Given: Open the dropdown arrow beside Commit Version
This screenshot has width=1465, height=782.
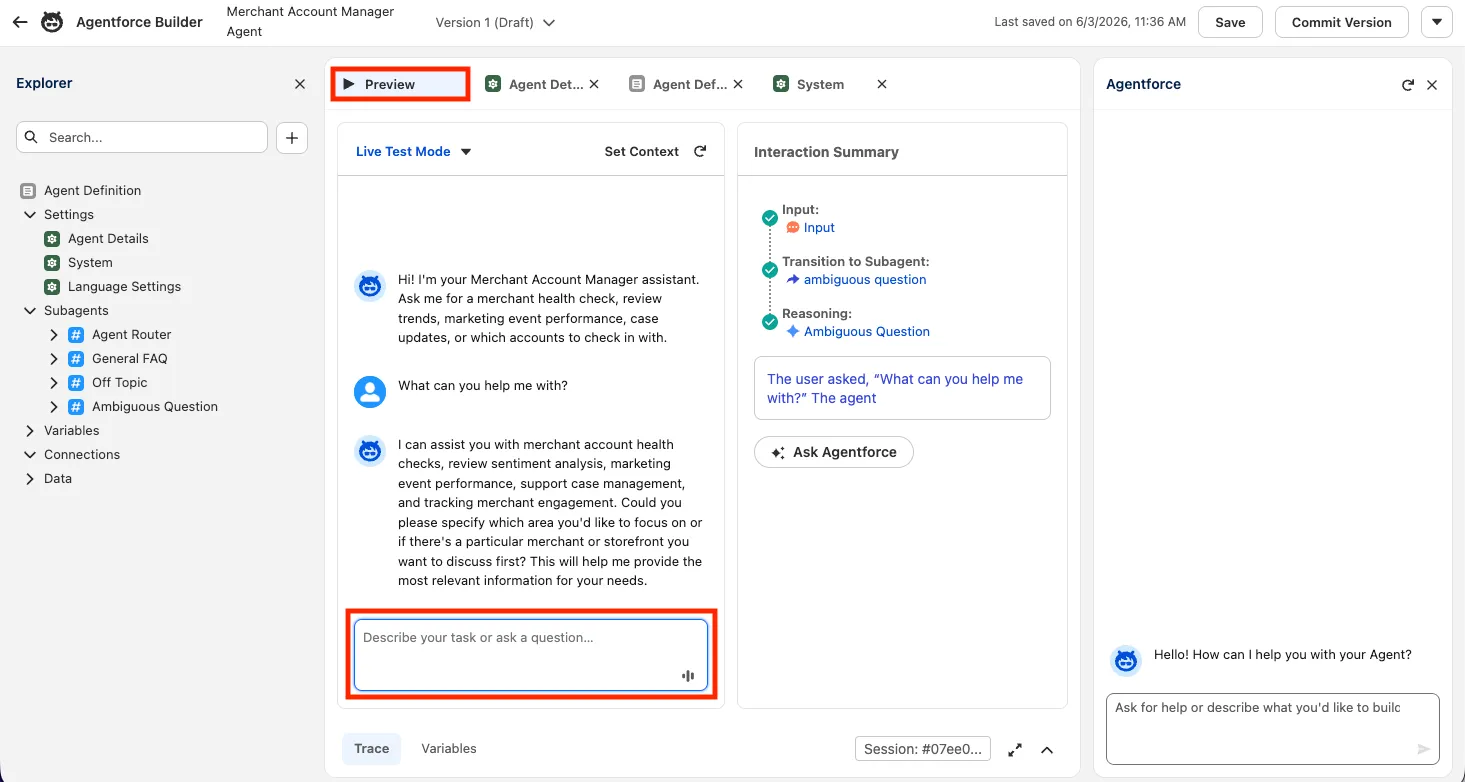Looking at the screenshot, I should coord(1437,22).
